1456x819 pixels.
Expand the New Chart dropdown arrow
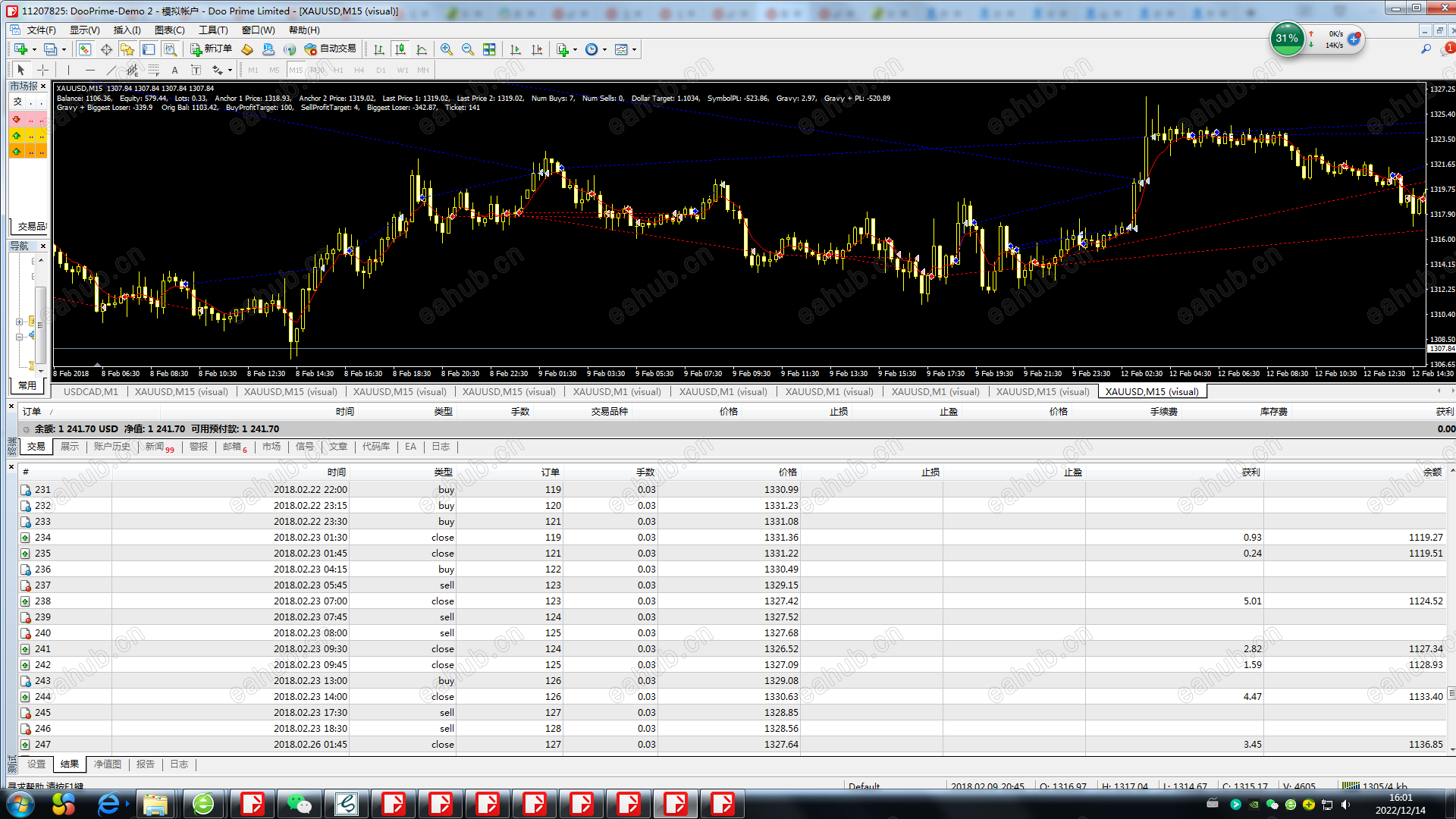point(34,49)
